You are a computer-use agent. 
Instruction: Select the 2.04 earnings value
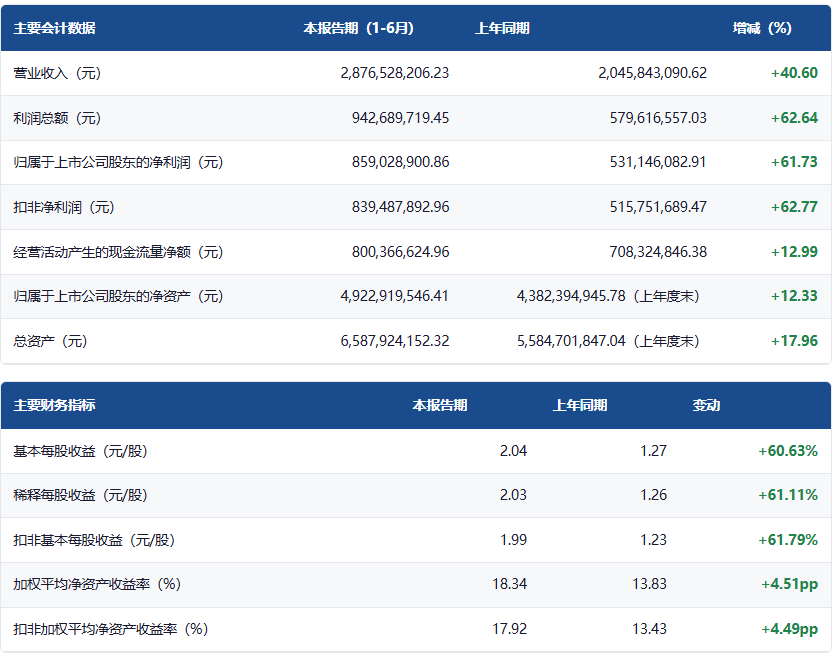tap(513, 451)
